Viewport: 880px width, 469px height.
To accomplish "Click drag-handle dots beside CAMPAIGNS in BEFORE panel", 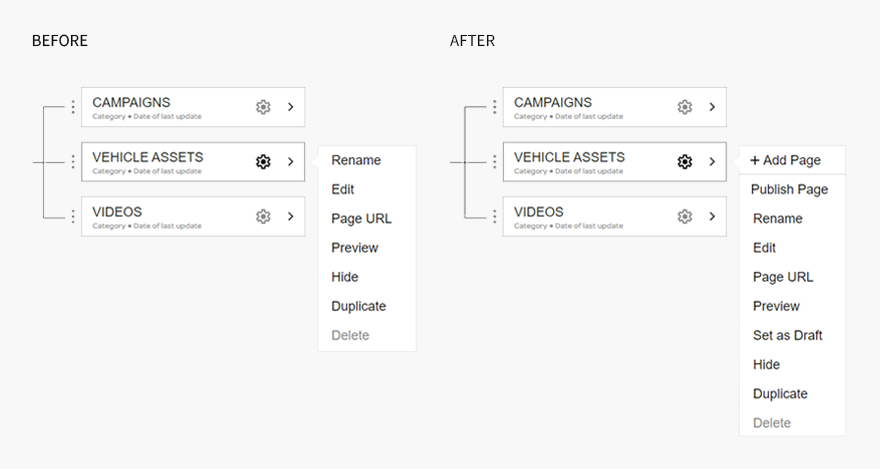I will click(x=73, y=107).
